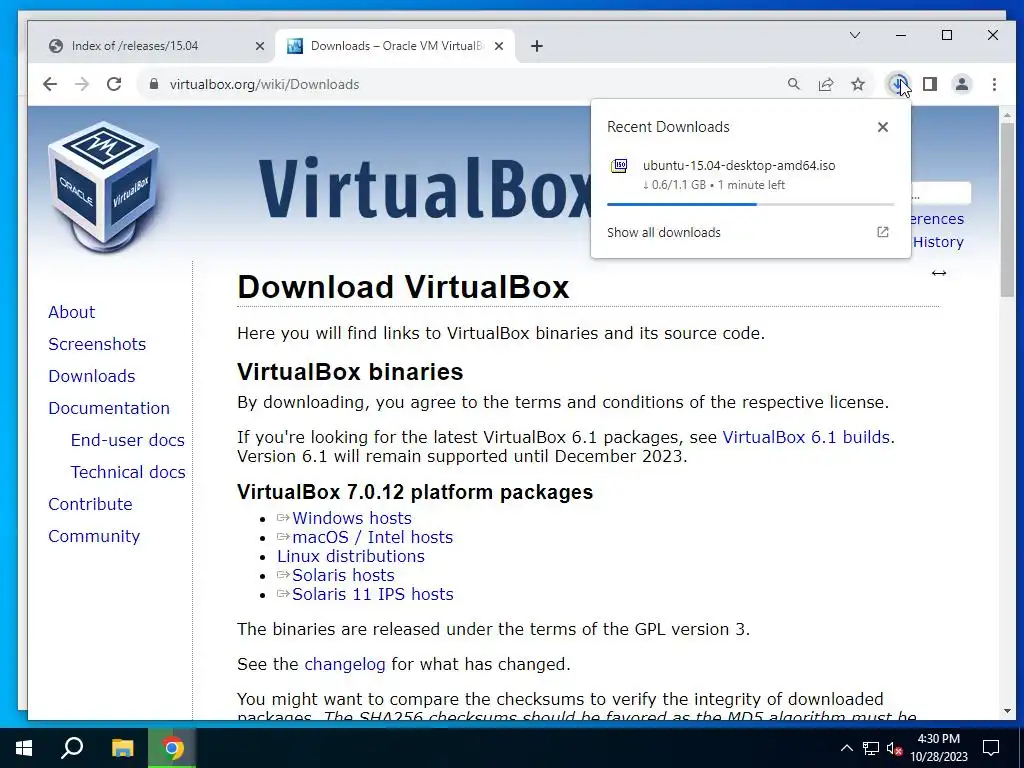Click the scrollbar up arrow
1024x768 pixels.
coord(1006,115)
